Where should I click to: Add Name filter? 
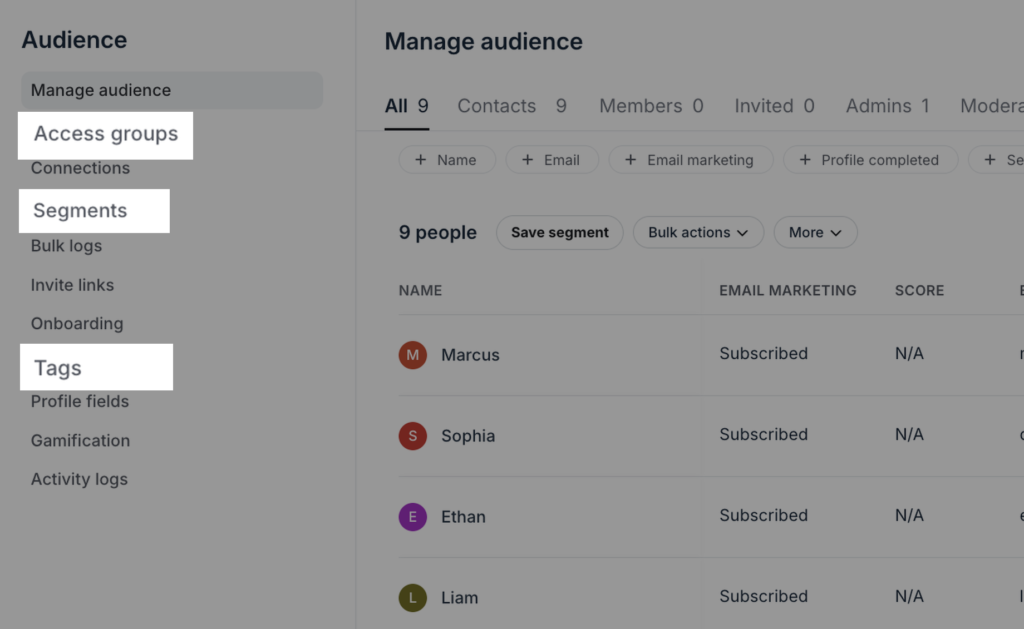point(447,160)
